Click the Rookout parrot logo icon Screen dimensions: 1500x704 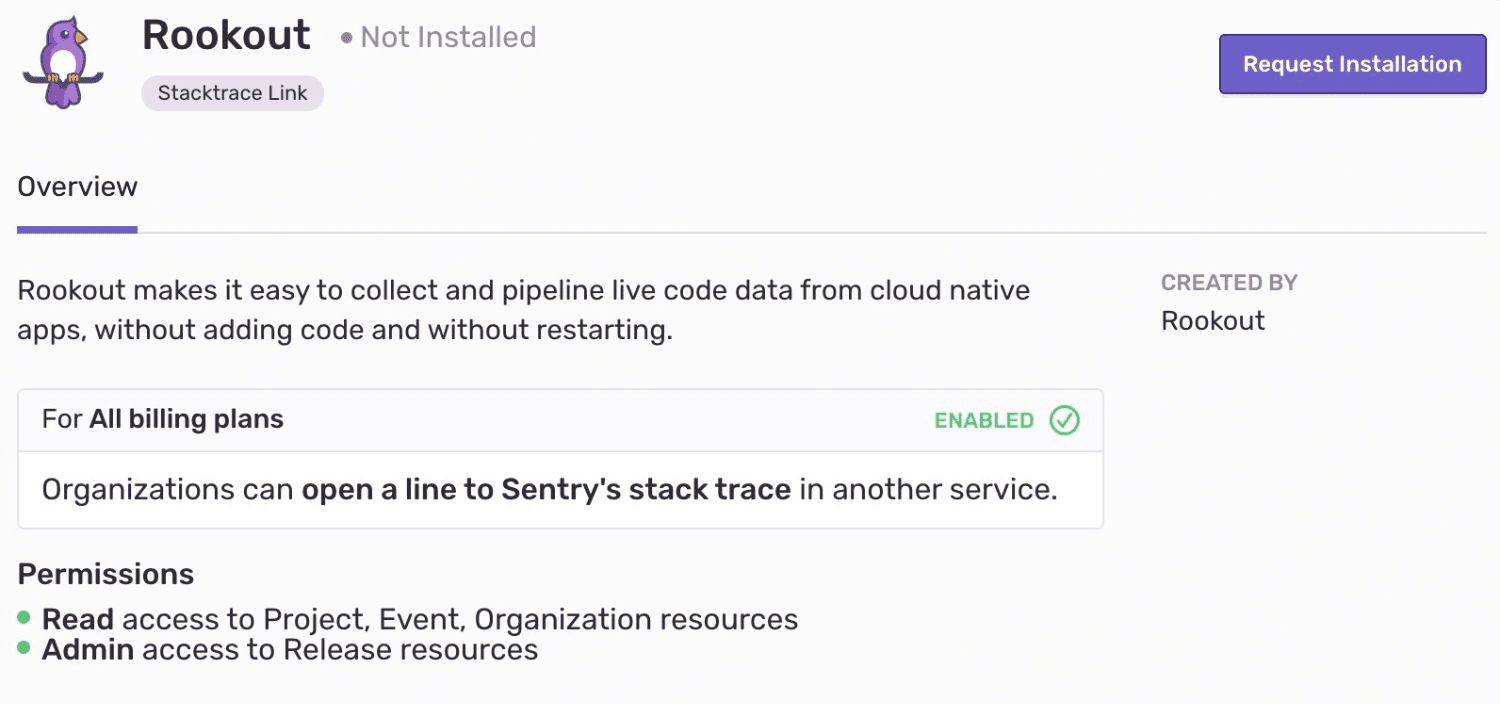pyautogui.click(x=62, y=60)
